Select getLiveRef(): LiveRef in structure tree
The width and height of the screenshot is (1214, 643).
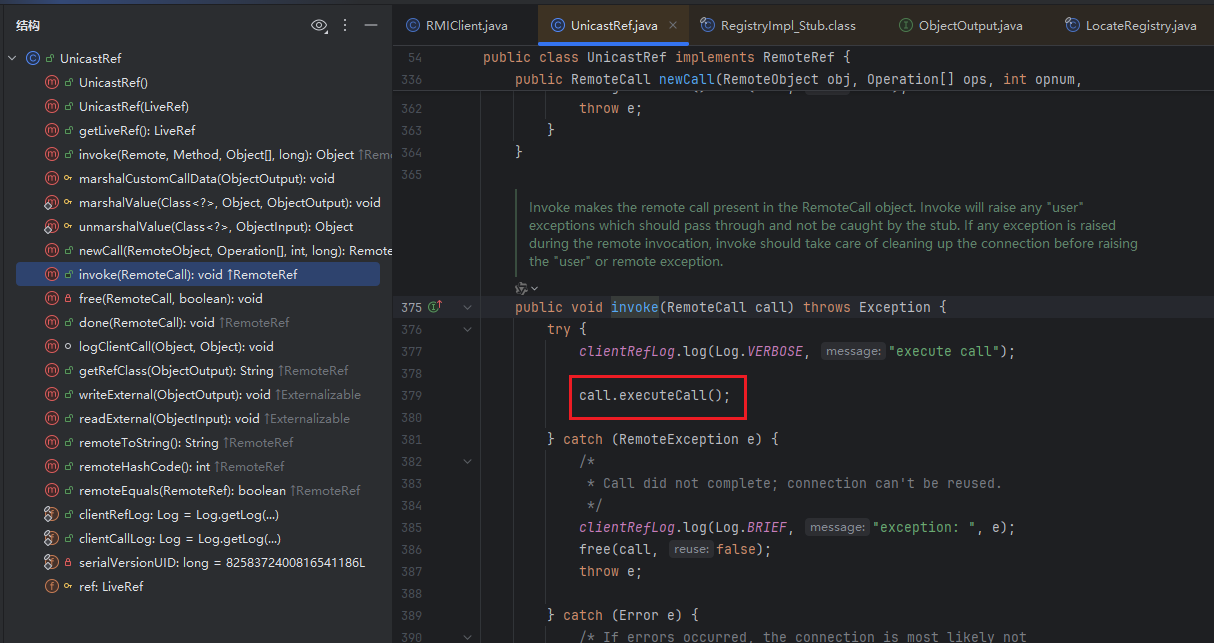click(x=136, y=131)
